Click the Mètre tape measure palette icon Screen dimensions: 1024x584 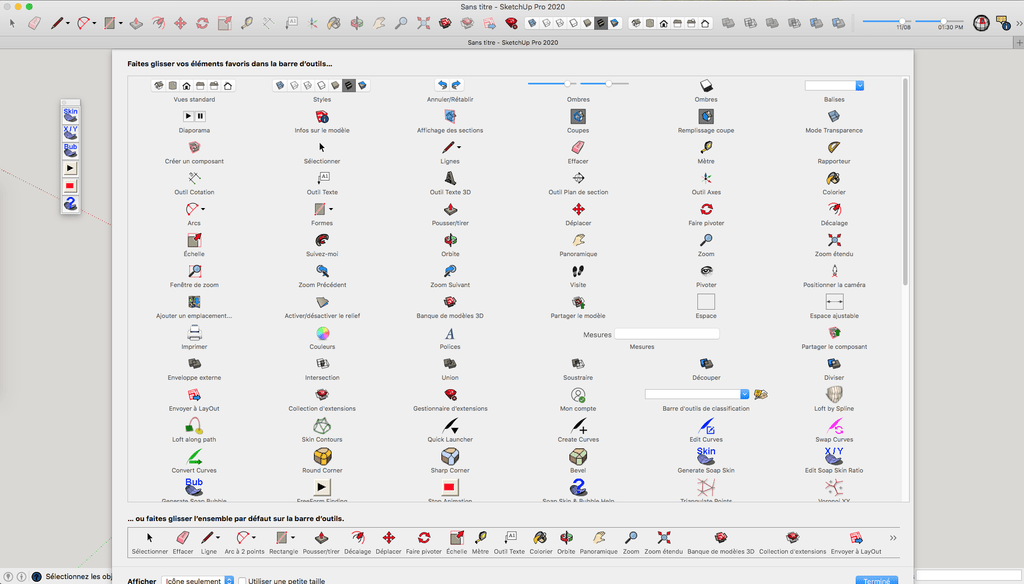point(706,147)
